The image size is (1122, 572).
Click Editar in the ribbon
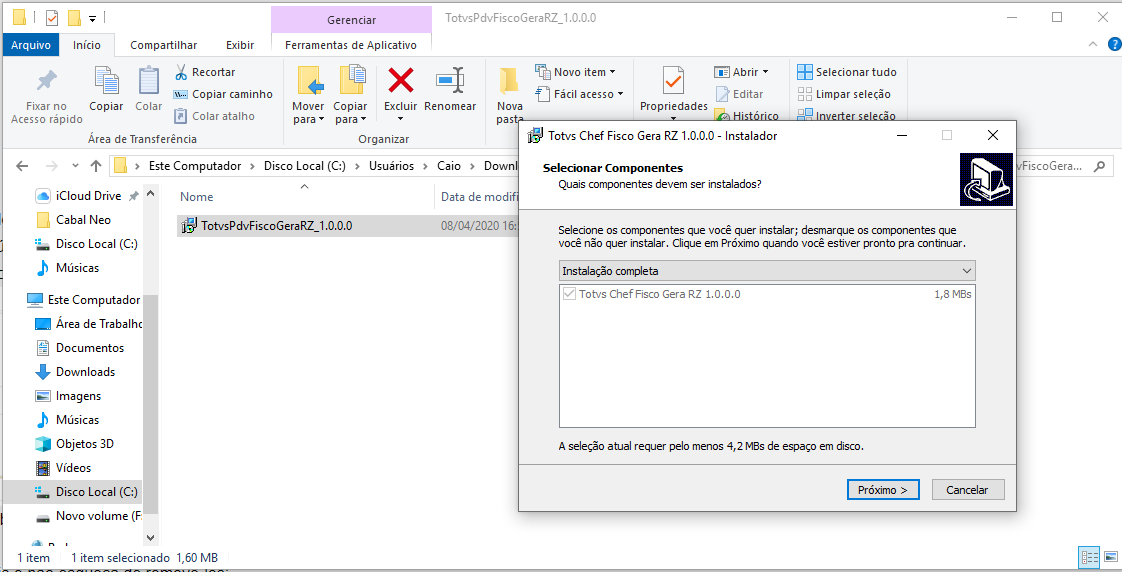739,94
